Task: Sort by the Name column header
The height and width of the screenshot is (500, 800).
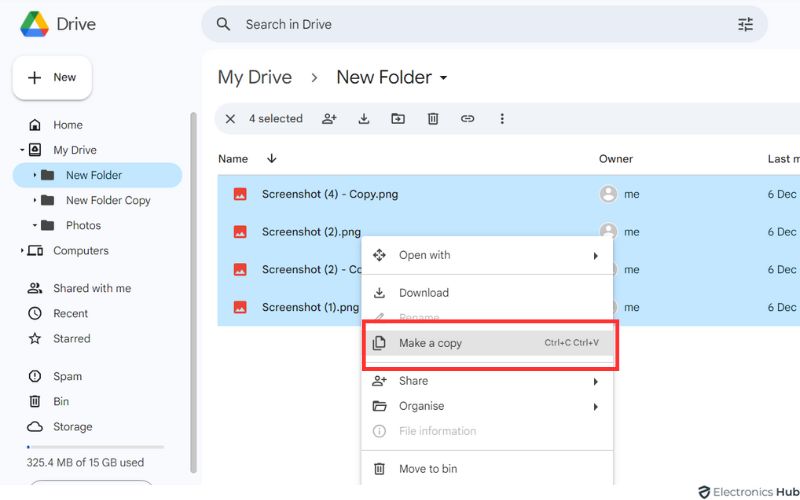Action: (233, 159)
